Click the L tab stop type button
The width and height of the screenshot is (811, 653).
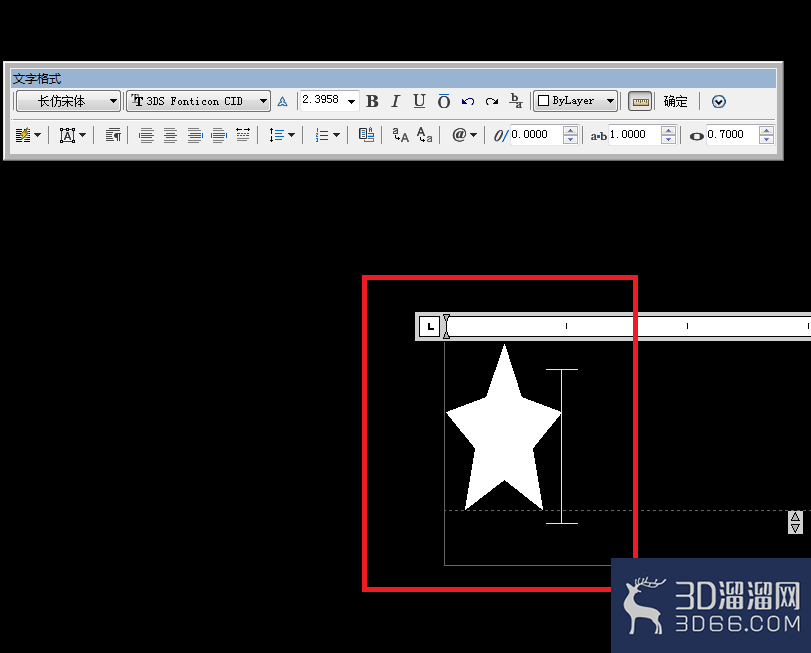point(429,326)
